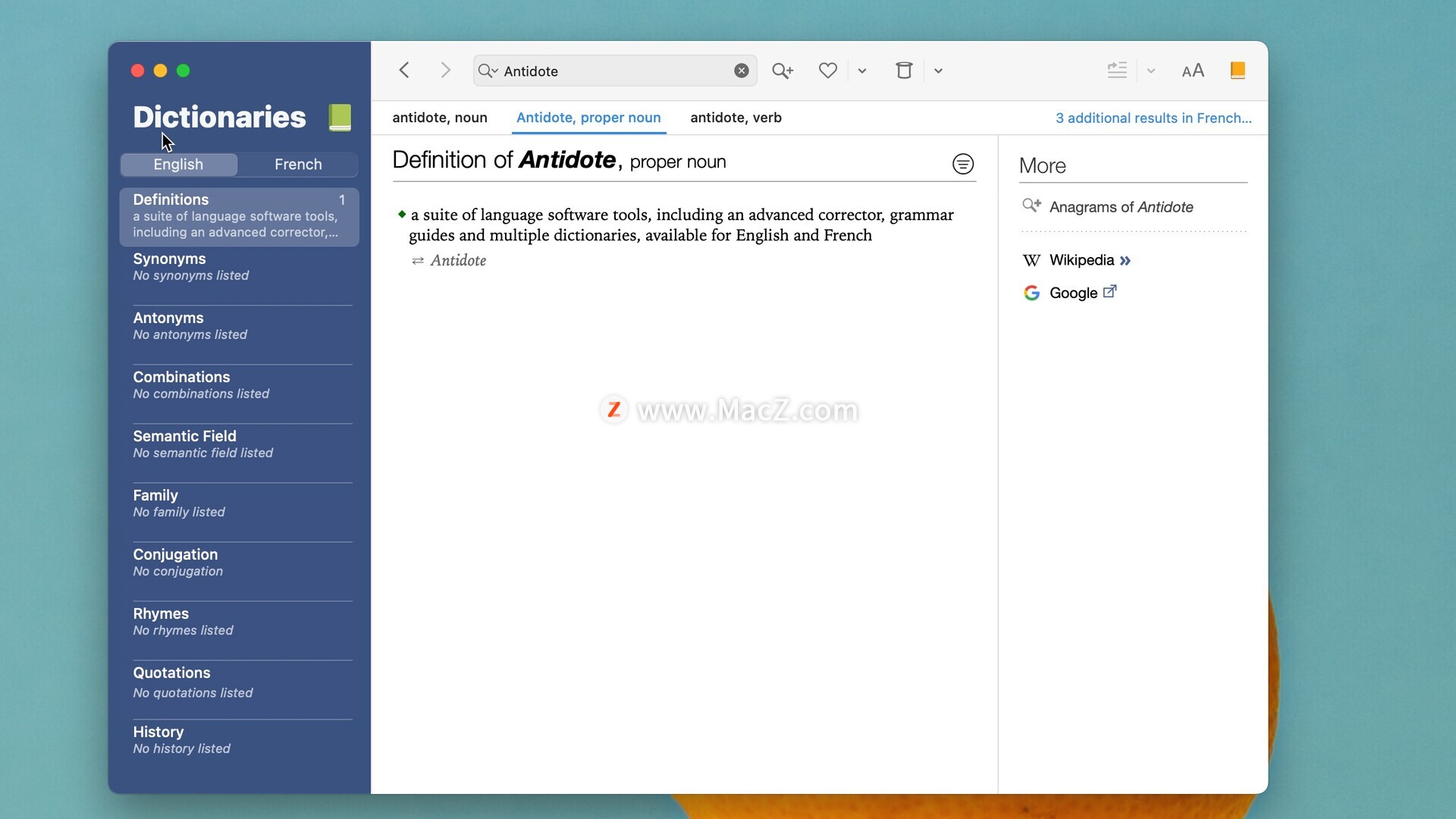Close the window with red button
1456x819 pixels.
137,71
